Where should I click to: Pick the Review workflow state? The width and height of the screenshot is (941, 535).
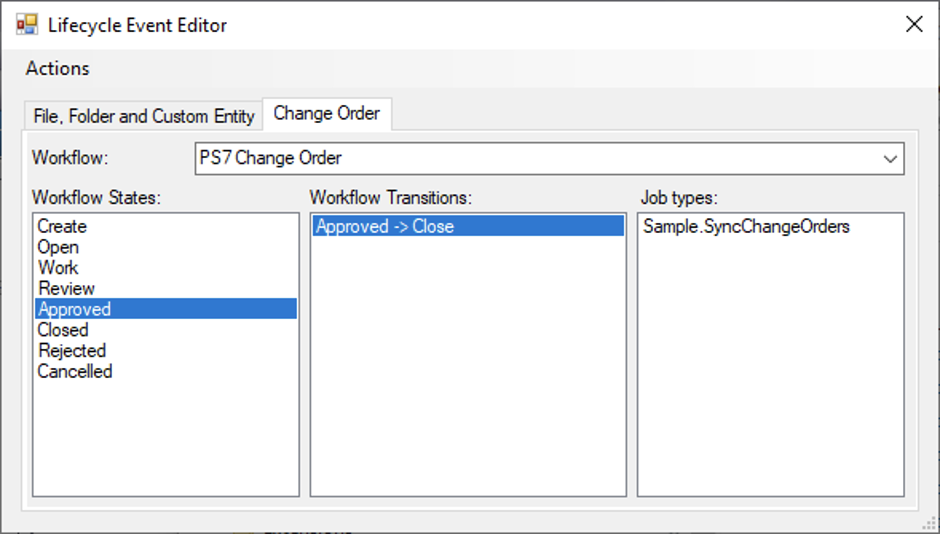(66, 289)
